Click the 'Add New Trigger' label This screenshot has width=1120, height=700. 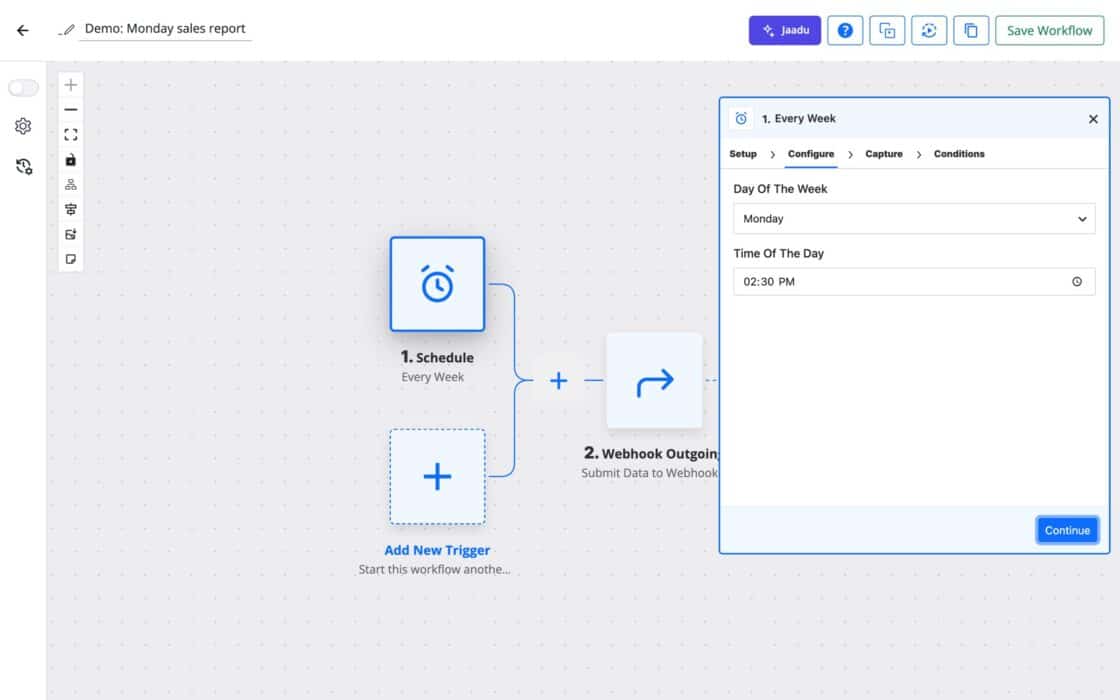[x=437, y=550]
